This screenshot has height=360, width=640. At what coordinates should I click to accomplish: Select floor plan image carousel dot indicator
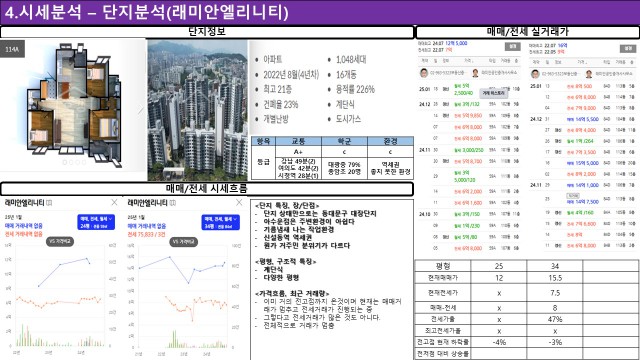coord(74,162)
